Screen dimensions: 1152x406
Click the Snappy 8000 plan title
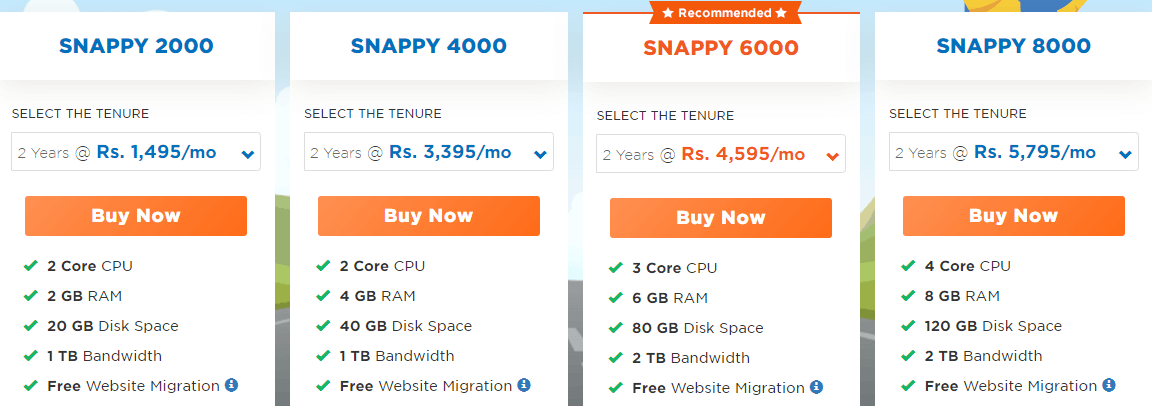coord(1013,46)
